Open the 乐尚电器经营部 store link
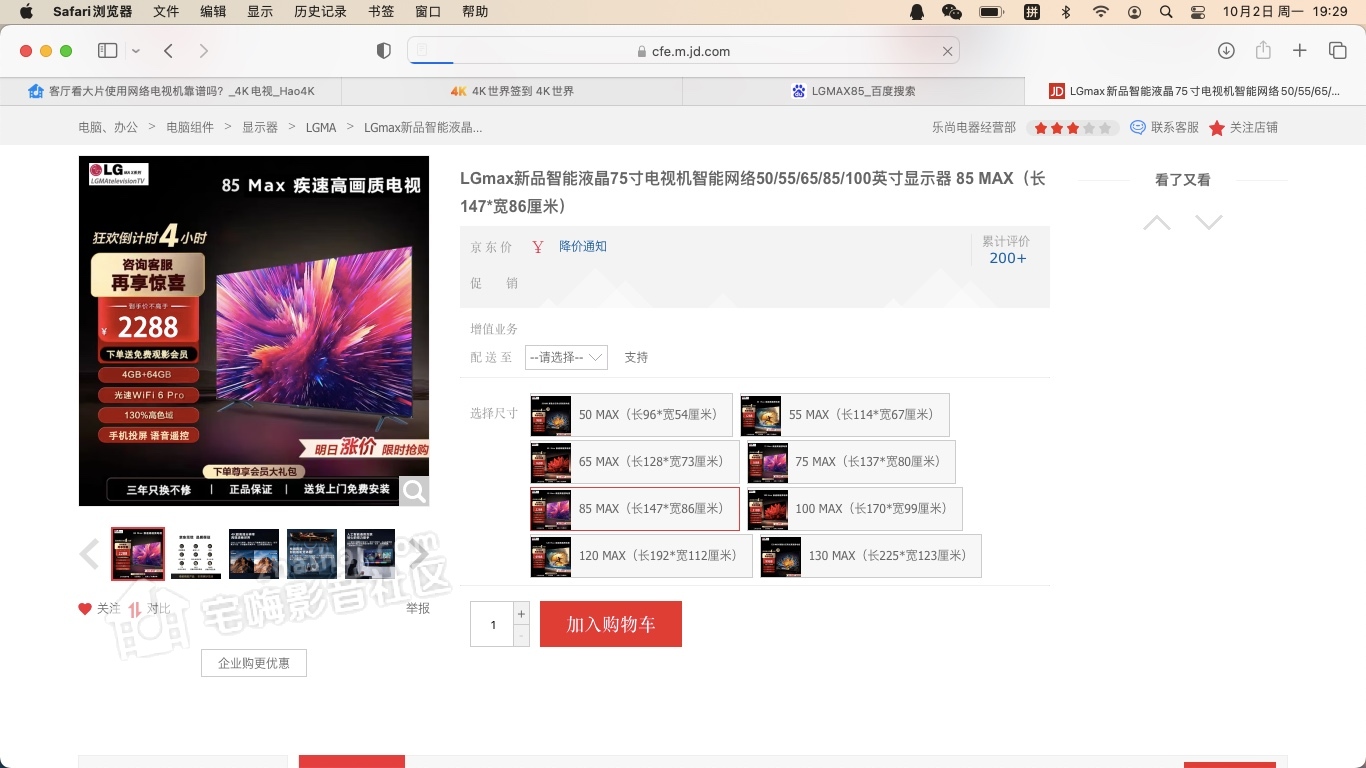This screenshot has height=768, width=1366. [x=974, y=128]
